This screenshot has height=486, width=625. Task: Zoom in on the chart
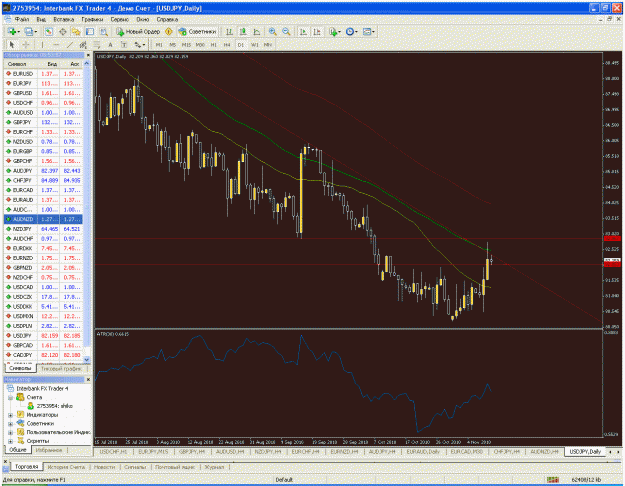273,31
